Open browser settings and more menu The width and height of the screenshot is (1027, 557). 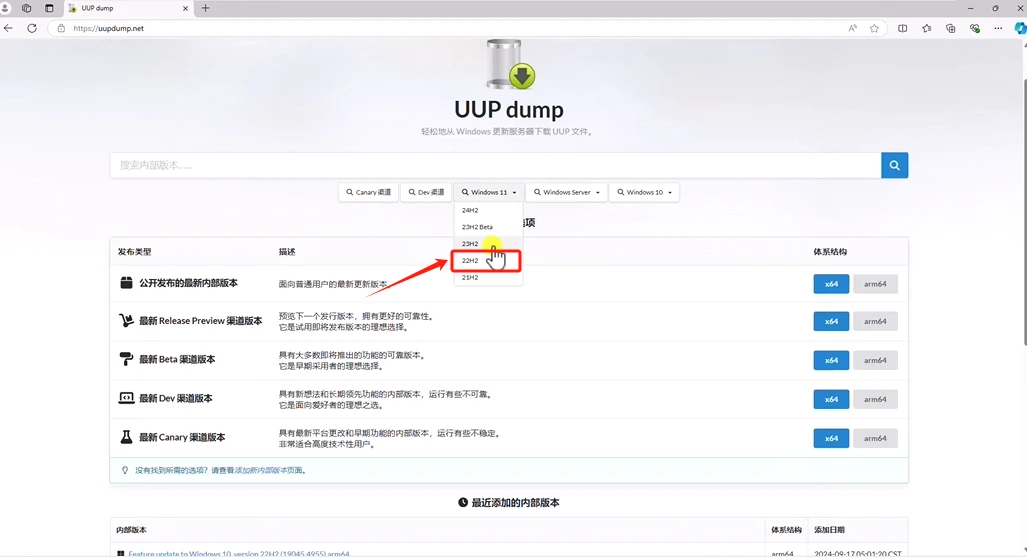point(998,28)
